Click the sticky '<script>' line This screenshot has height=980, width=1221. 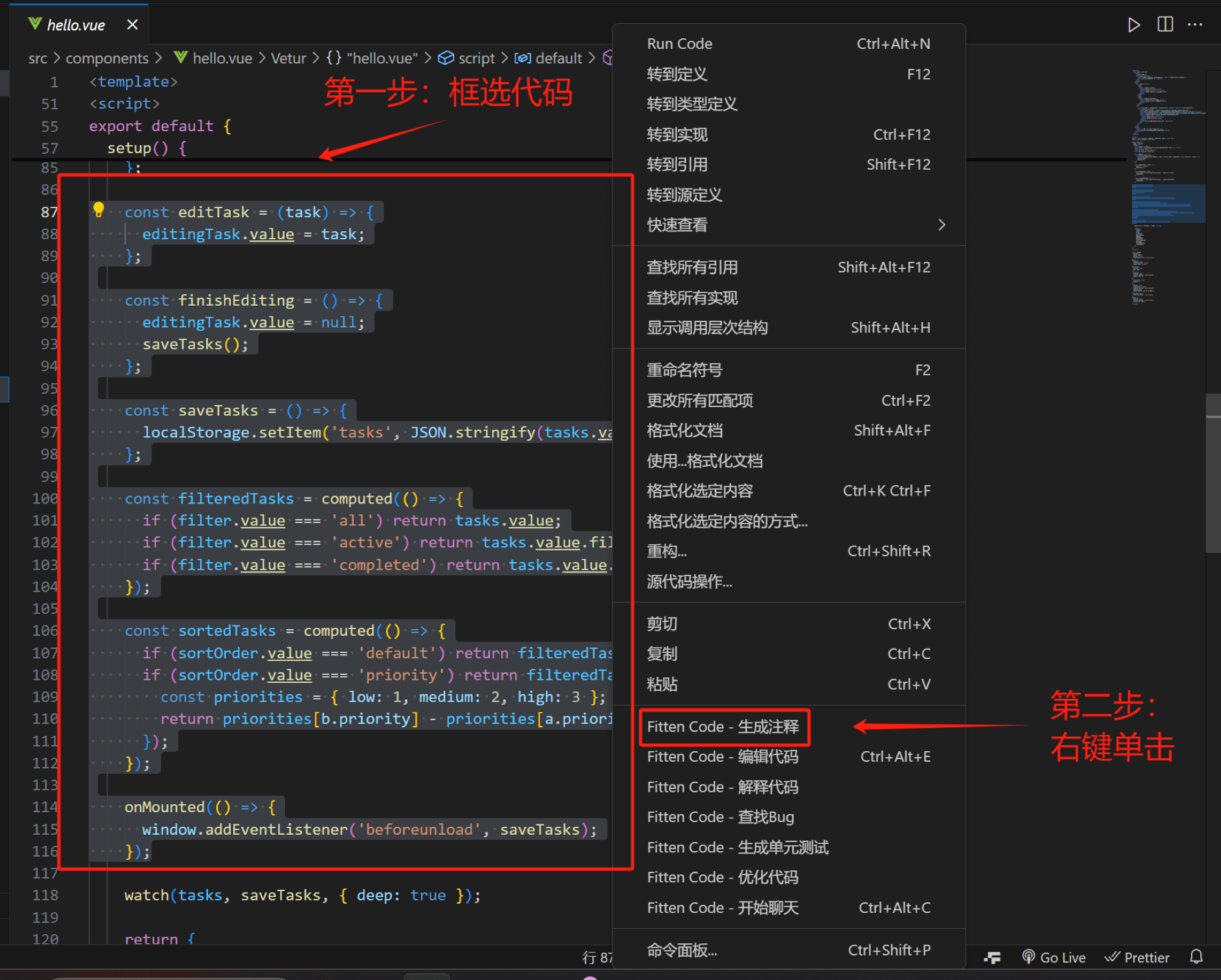pos(125,104)
